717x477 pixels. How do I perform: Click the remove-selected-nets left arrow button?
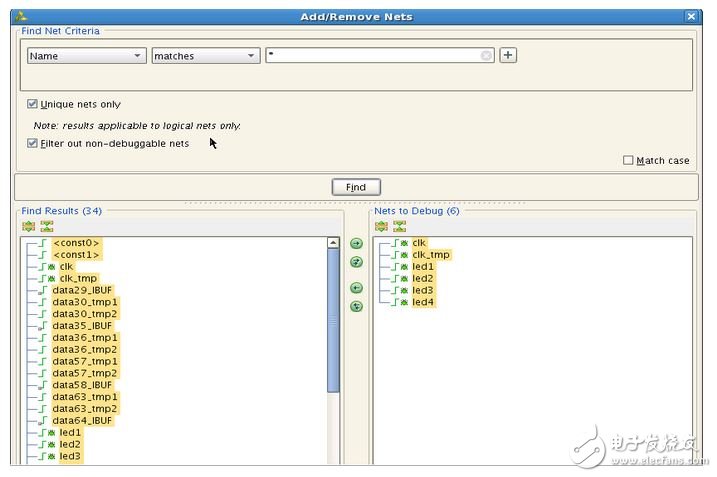[x=356, y=288]
